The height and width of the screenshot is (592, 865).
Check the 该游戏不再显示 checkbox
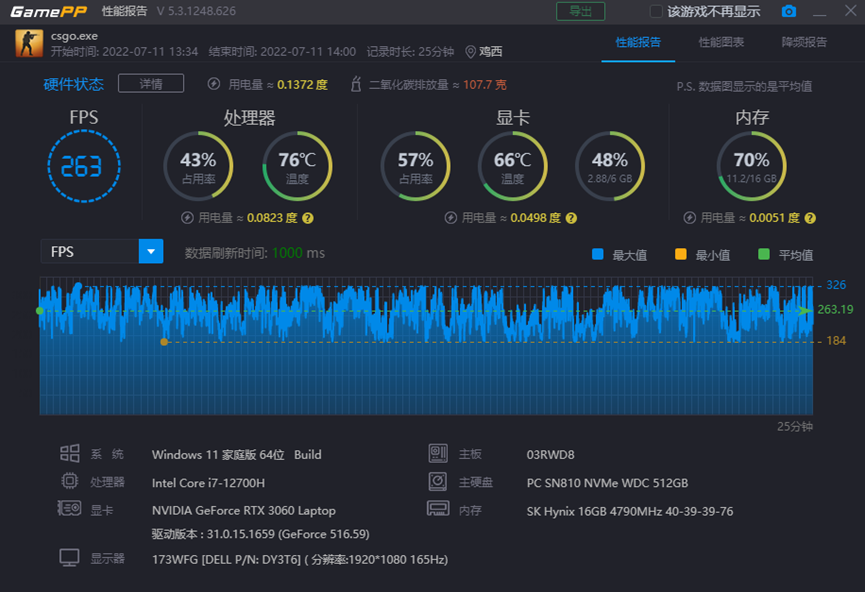coord(656,11)
